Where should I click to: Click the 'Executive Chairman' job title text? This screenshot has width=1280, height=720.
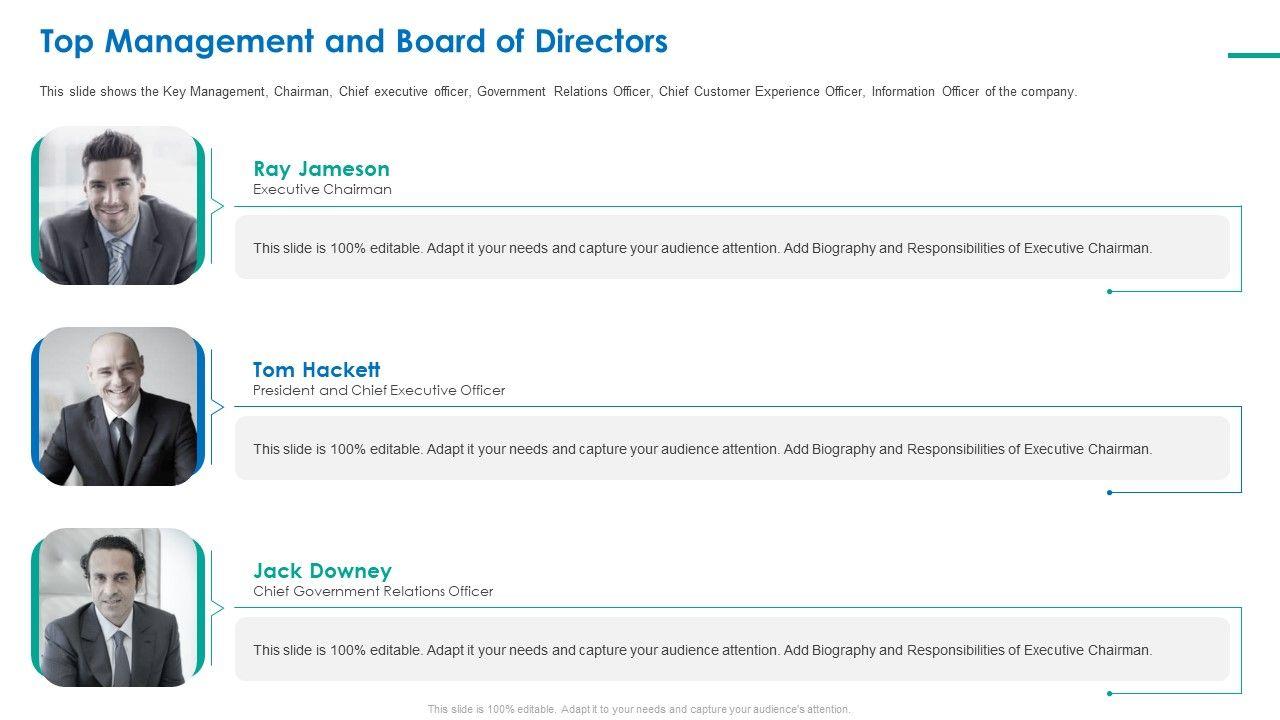pos(322,190)
